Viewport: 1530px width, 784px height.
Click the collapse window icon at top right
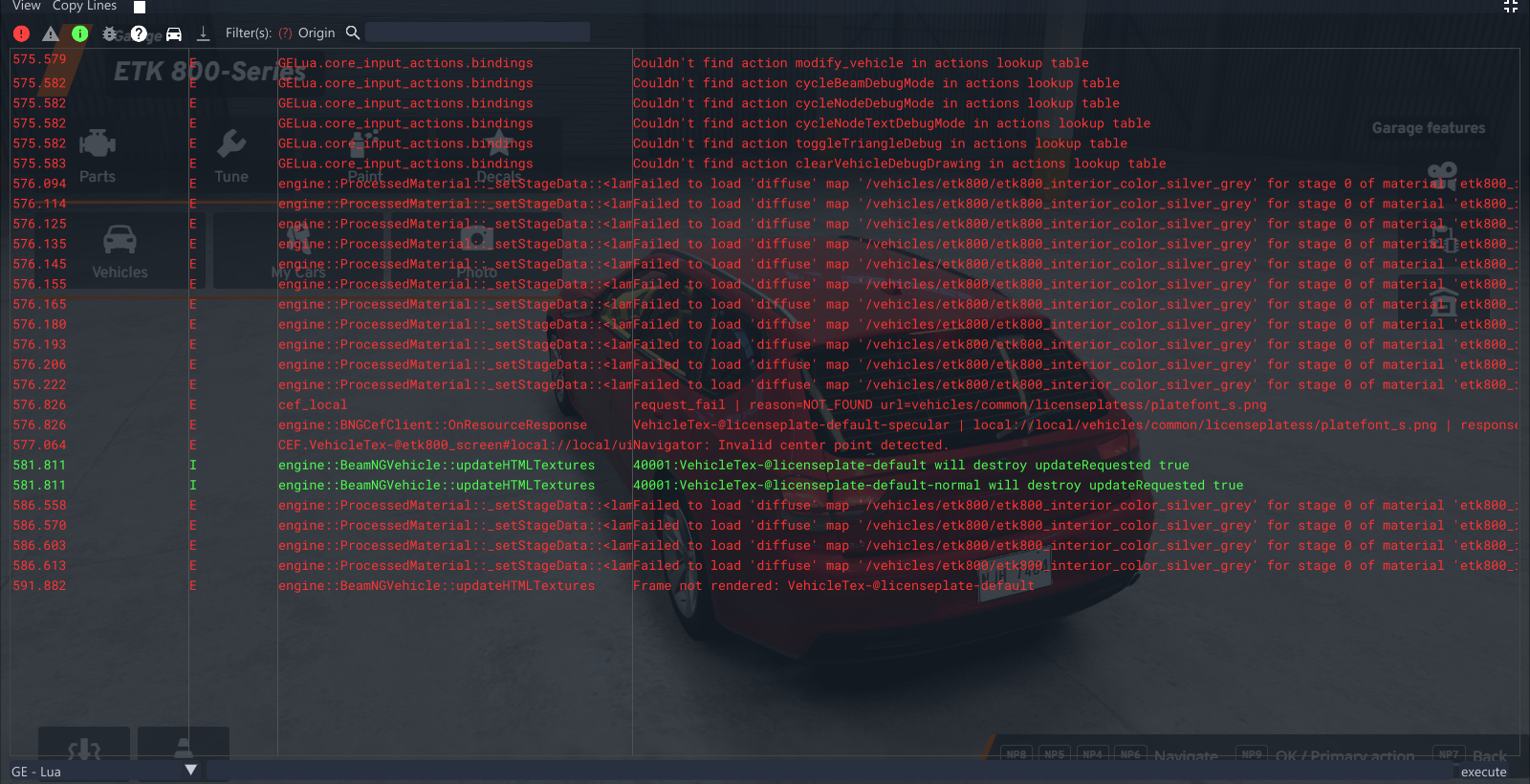[x=1511, y=7]
